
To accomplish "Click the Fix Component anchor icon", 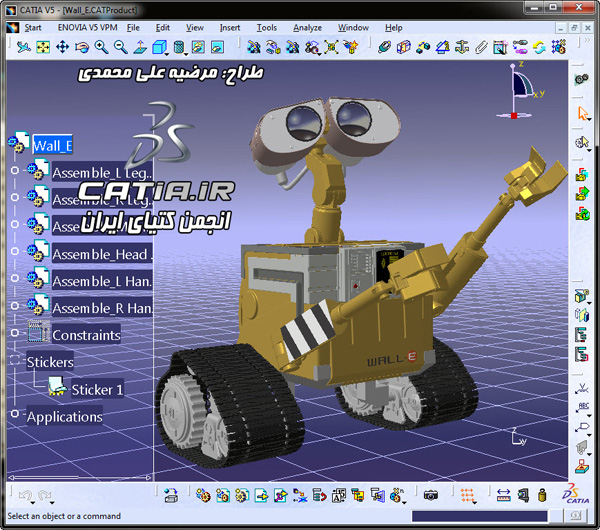I will (462, 47).
